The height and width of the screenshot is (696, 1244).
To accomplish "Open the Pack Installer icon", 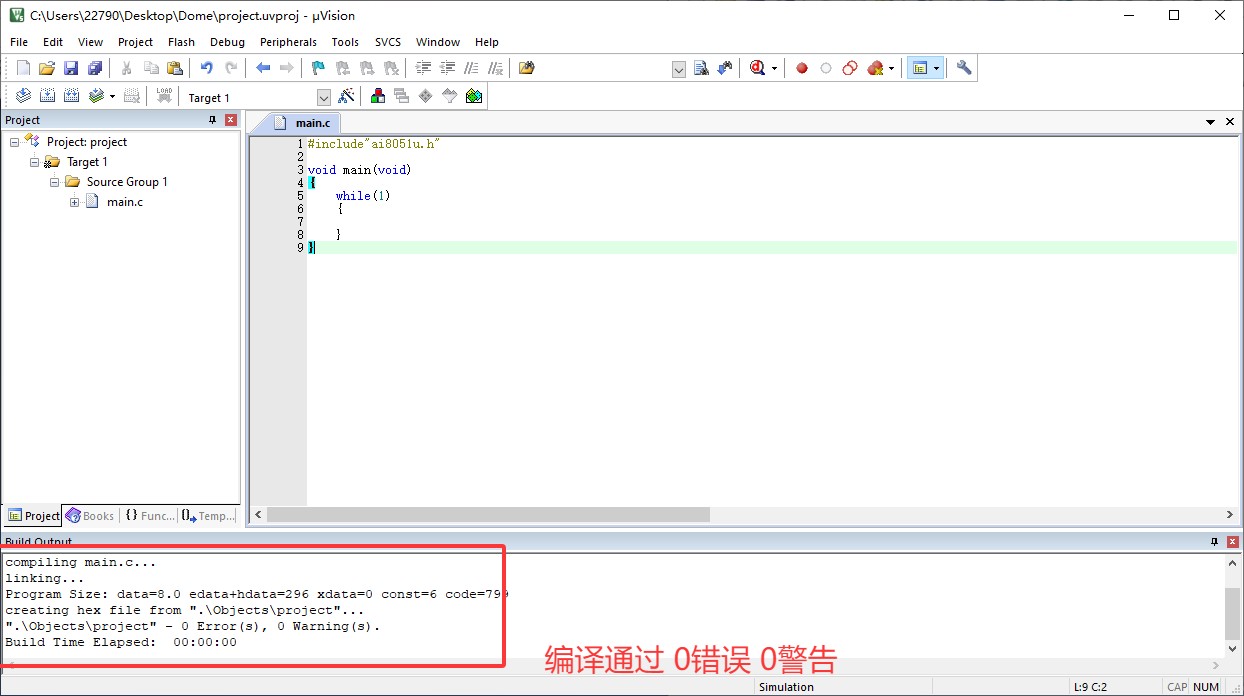I will coord(474,96).
